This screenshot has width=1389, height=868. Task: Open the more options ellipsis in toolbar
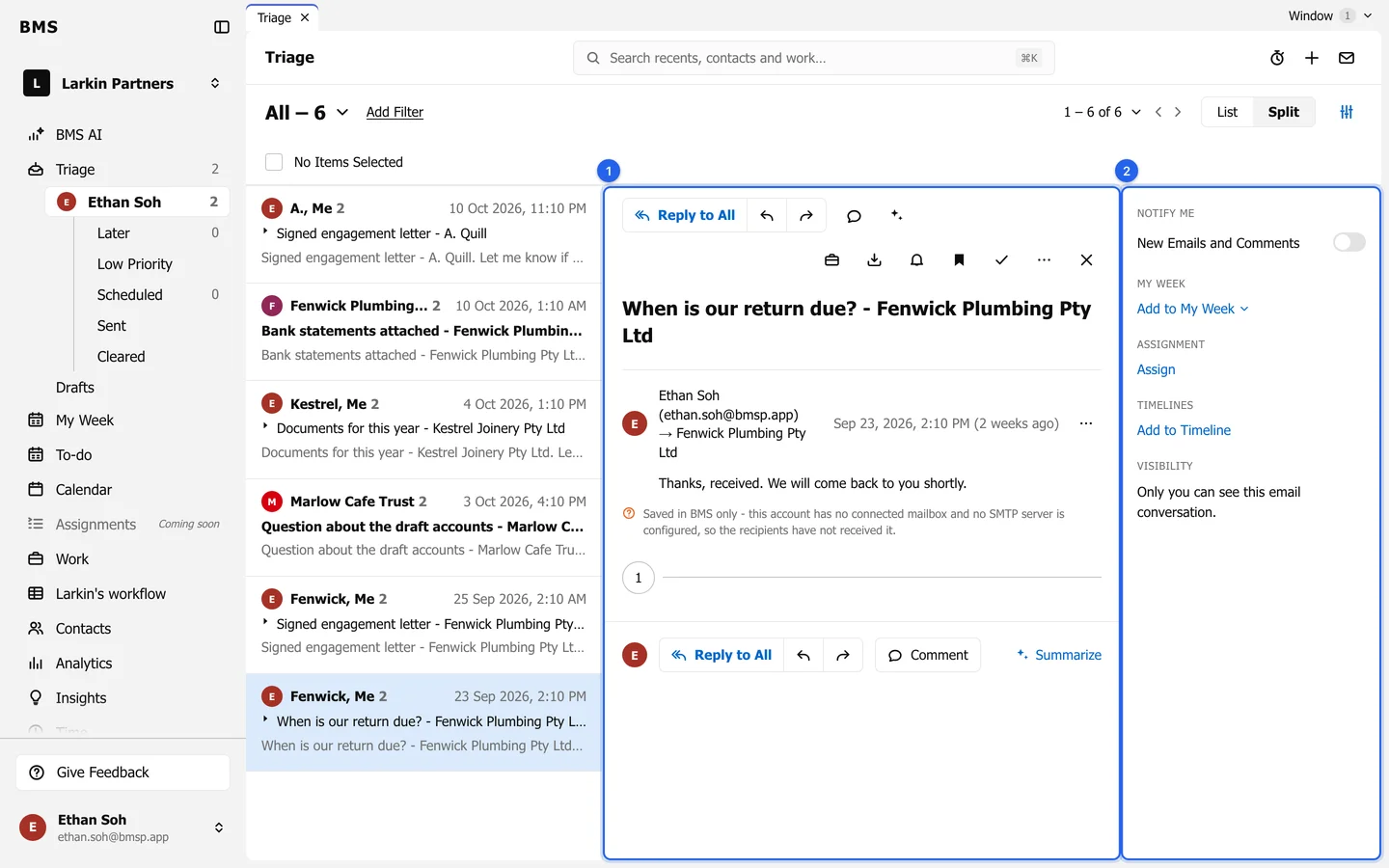click(x=1044, y=260)
